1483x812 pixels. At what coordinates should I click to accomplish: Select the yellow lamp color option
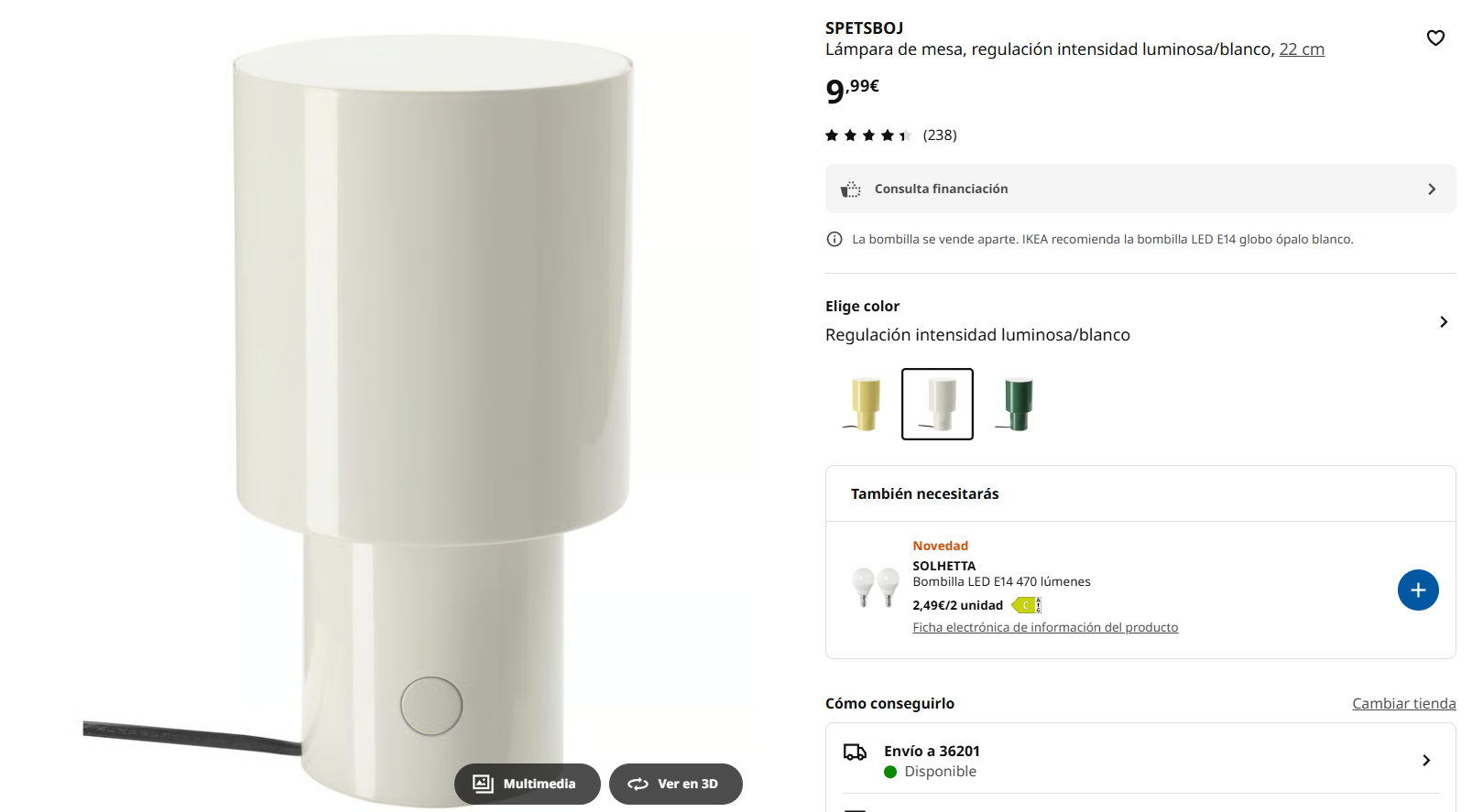coord(865,404)
